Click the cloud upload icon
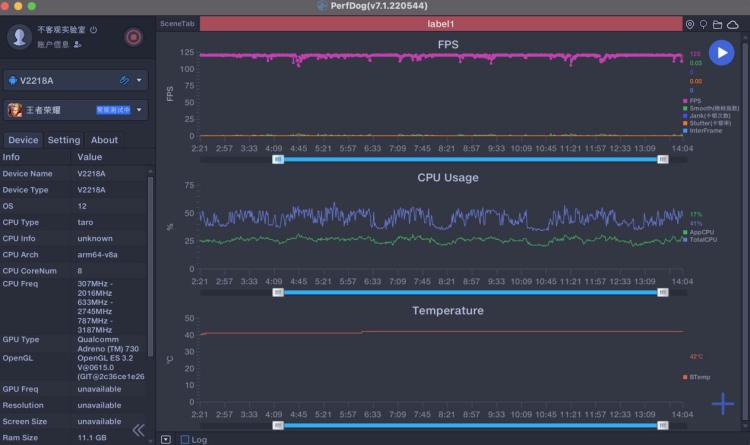Image resolution: width=750 pixels, height=445 pixels. point(733,24)
